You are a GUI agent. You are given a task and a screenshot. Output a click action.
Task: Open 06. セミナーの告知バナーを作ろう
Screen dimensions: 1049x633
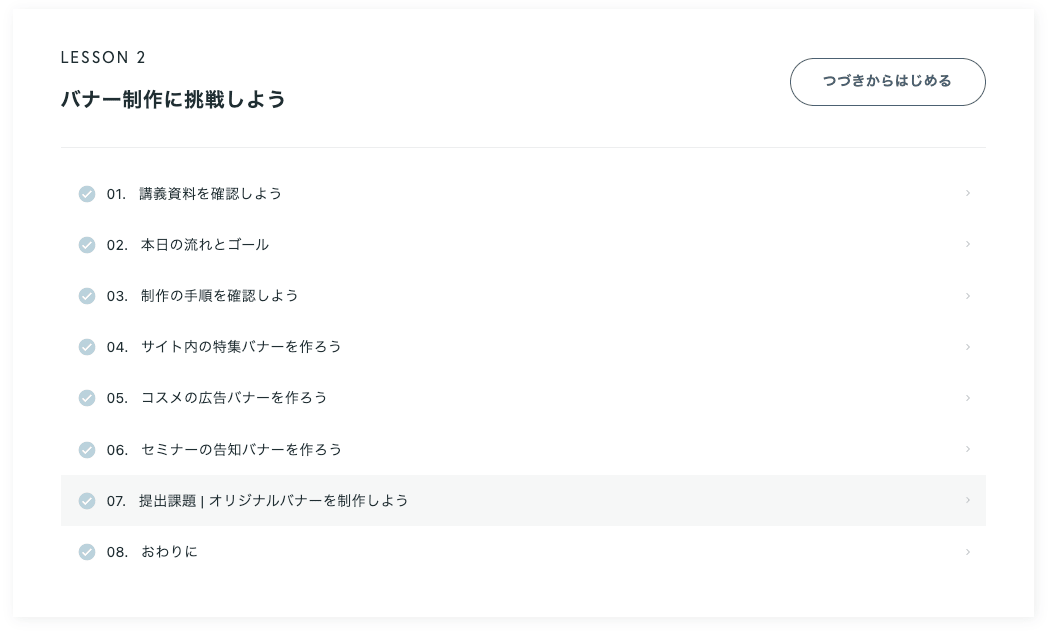point(240,450)
